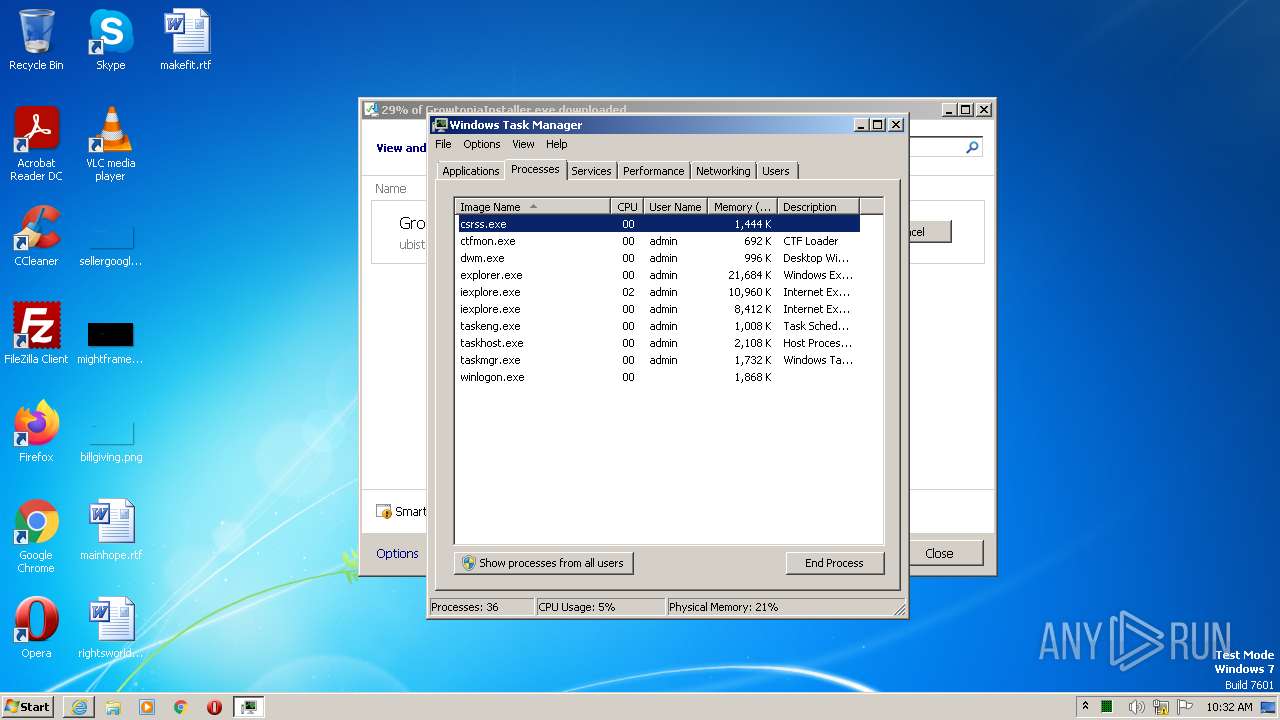Image resolution: width=1280 pixels, height=720 pixels.
Task: Select the winlogon.exe process row
Action: point(658,377)
